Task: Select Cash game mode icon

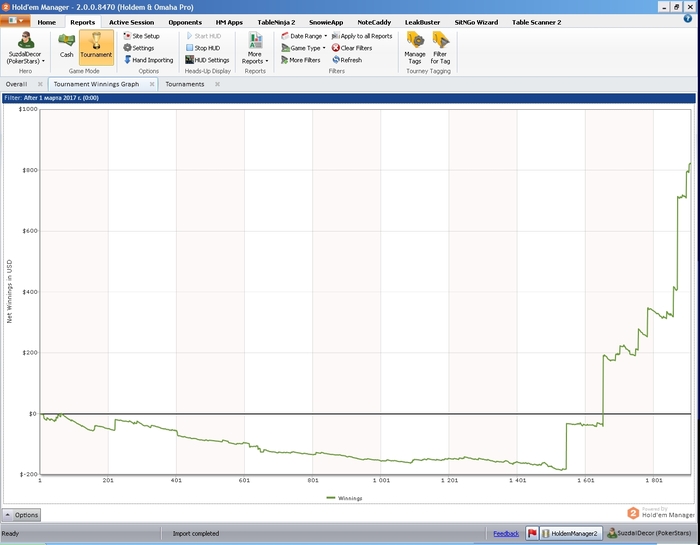Action: [67, 45]
